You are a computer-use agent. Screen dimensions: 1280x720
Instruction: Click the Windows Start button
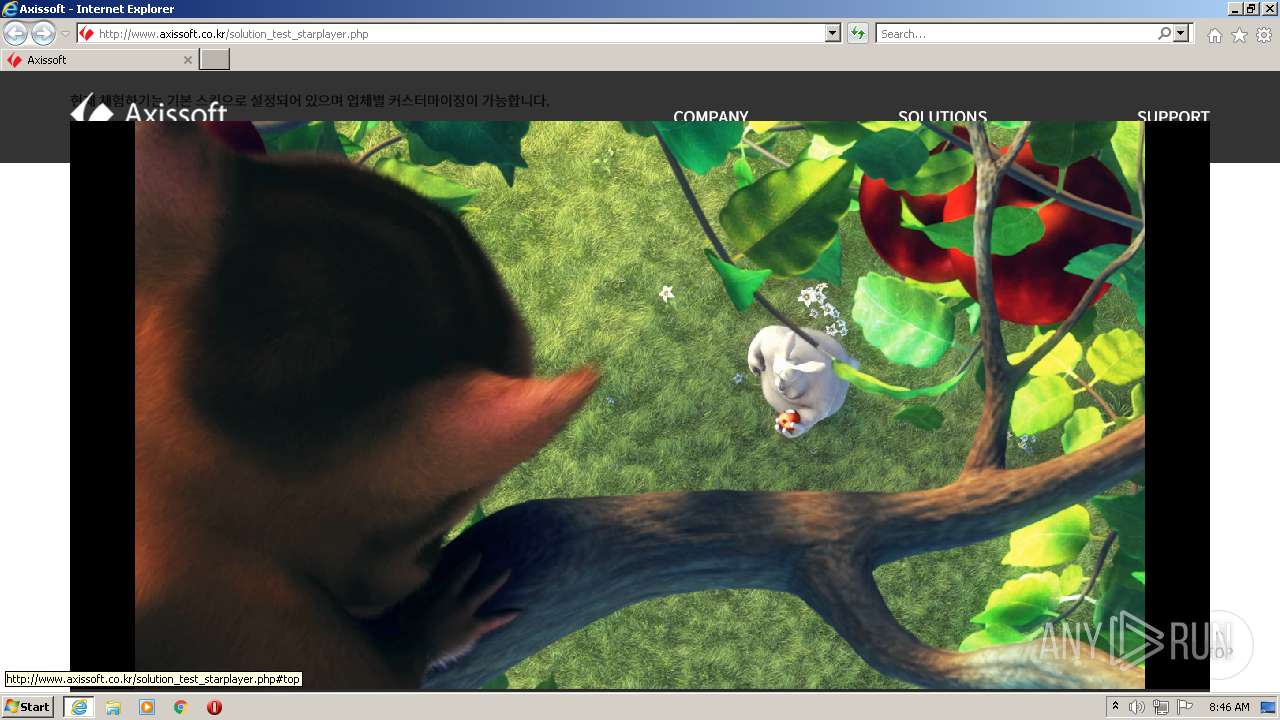click(x=28, y=707)
